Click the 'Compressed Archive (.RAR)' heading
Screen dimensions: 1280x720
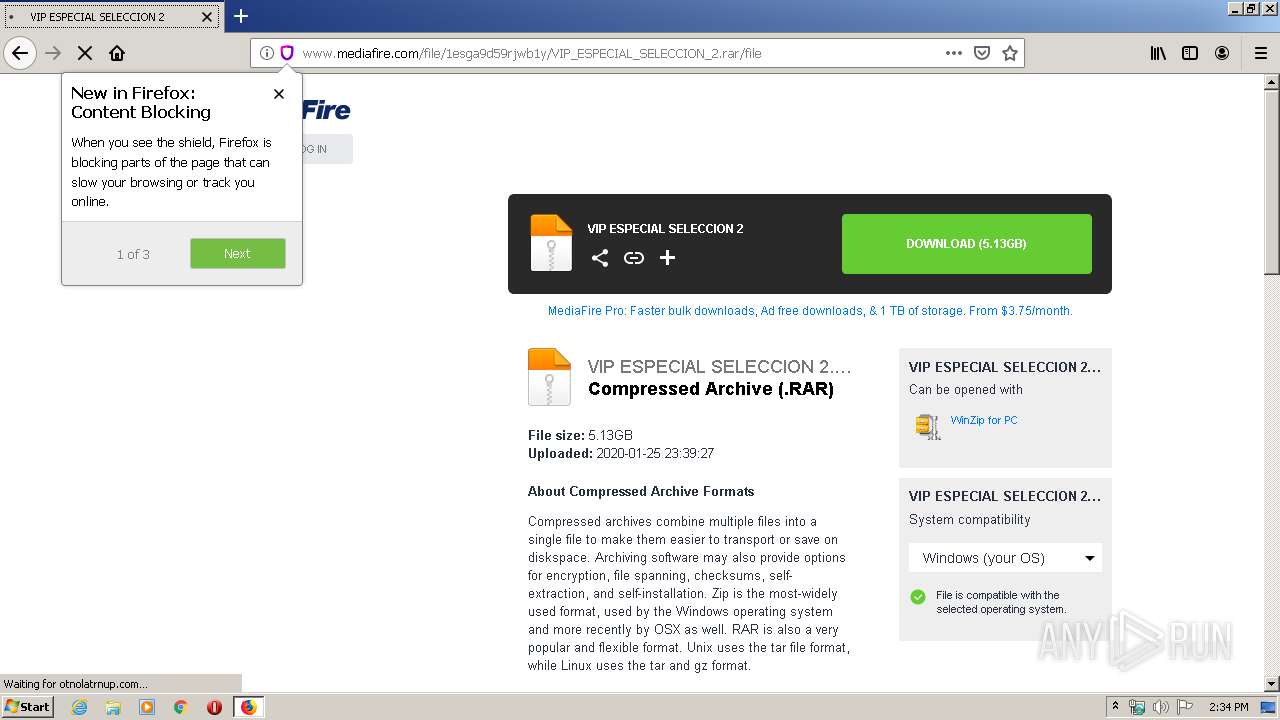point(711,389)
